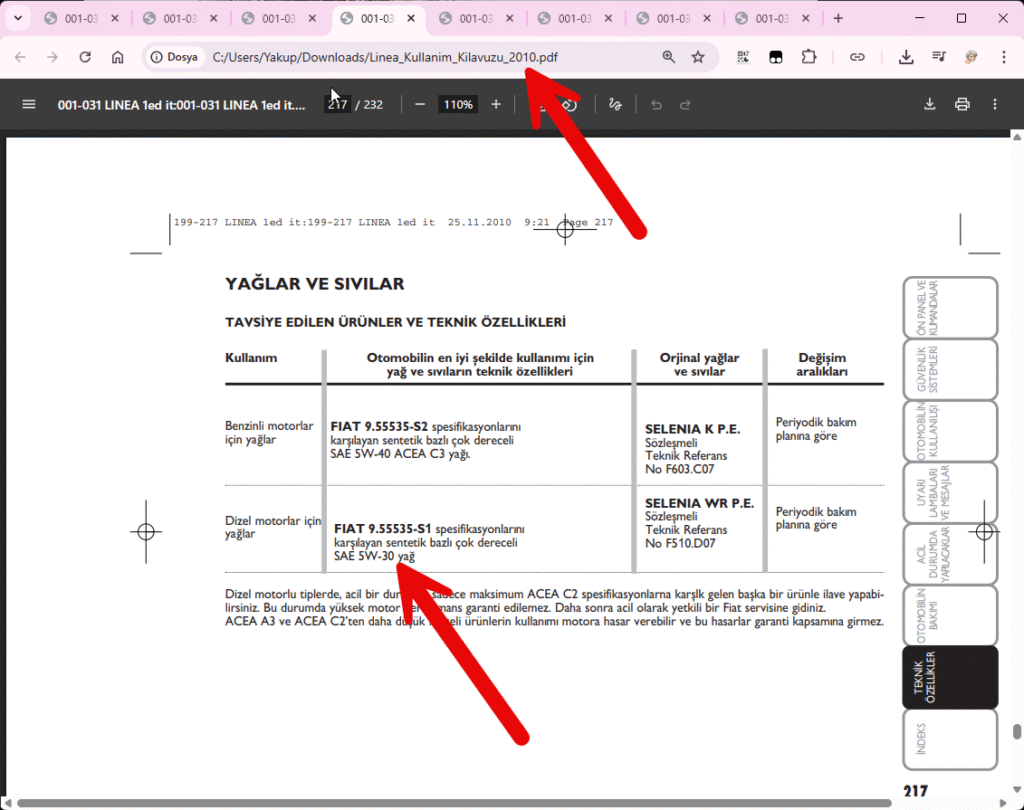Click the page number field showing 217
The image size is (1024, 810).
tap(337, 104)
